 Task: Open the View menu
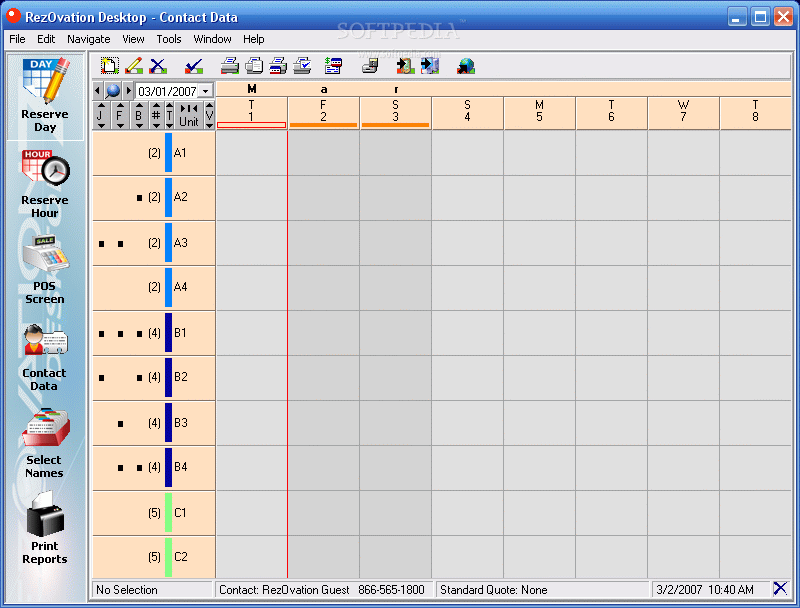(x=133, y=39)
